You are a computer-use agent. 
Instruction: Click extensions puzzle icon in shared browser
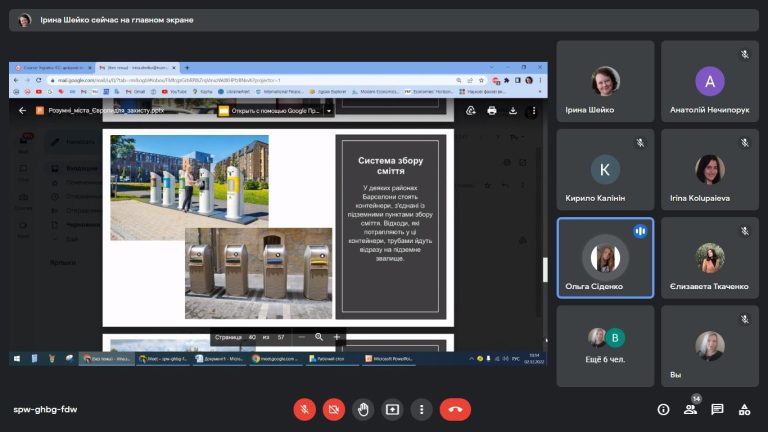pos(506,80)
